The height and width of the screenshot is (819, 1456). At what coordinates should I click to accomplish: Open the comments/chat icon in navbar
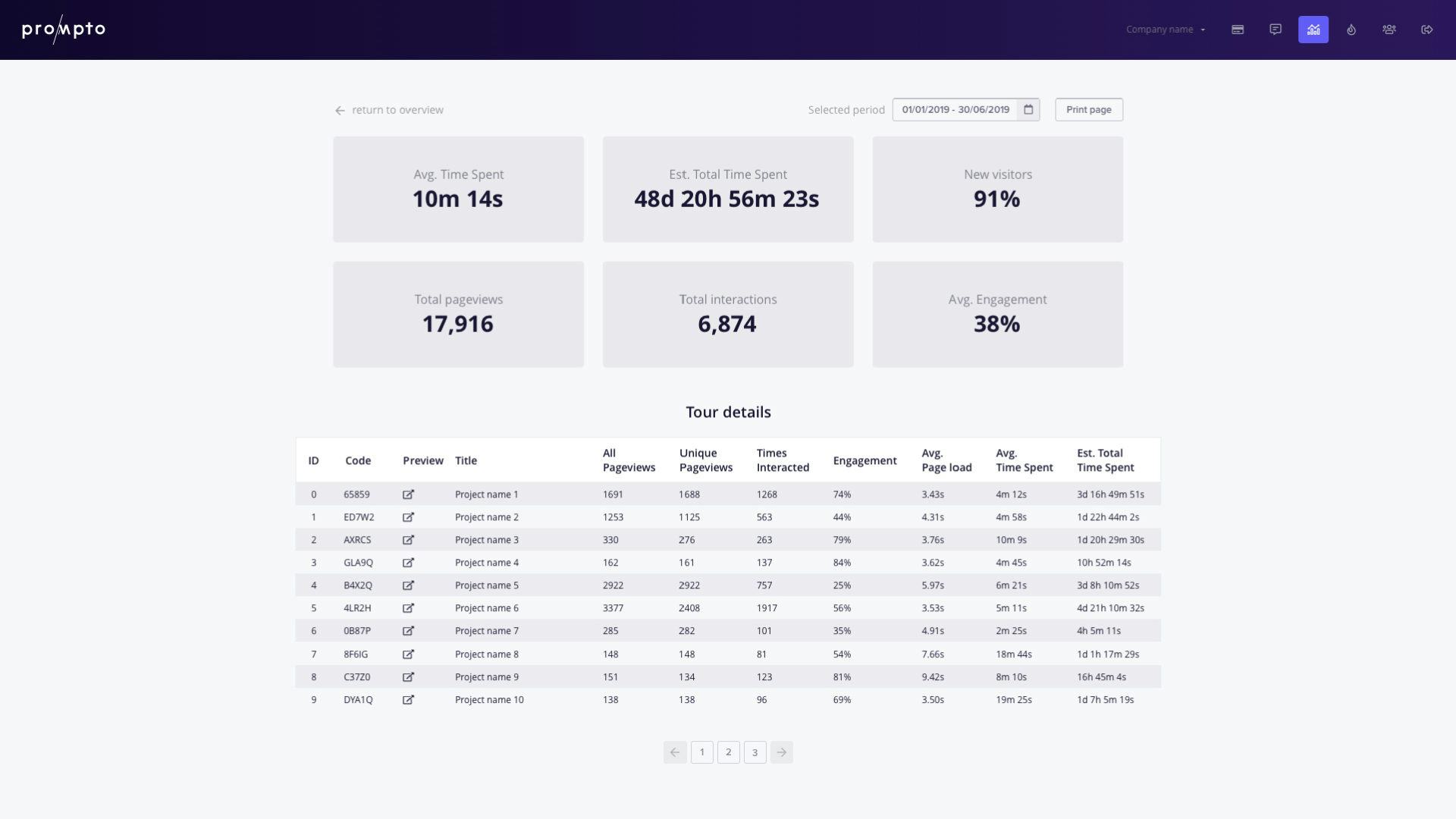click(1276, 29)
